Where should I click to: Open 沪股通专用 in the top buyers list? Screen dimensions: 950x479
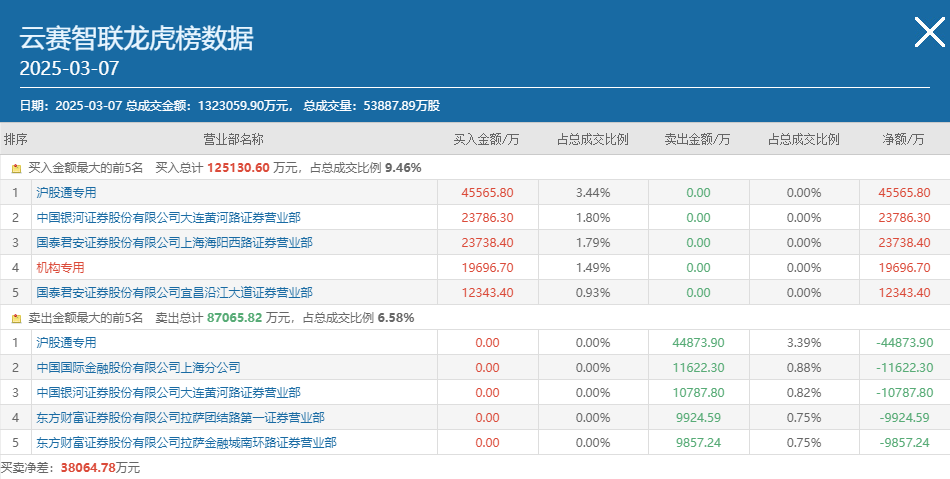pos(66,193)
